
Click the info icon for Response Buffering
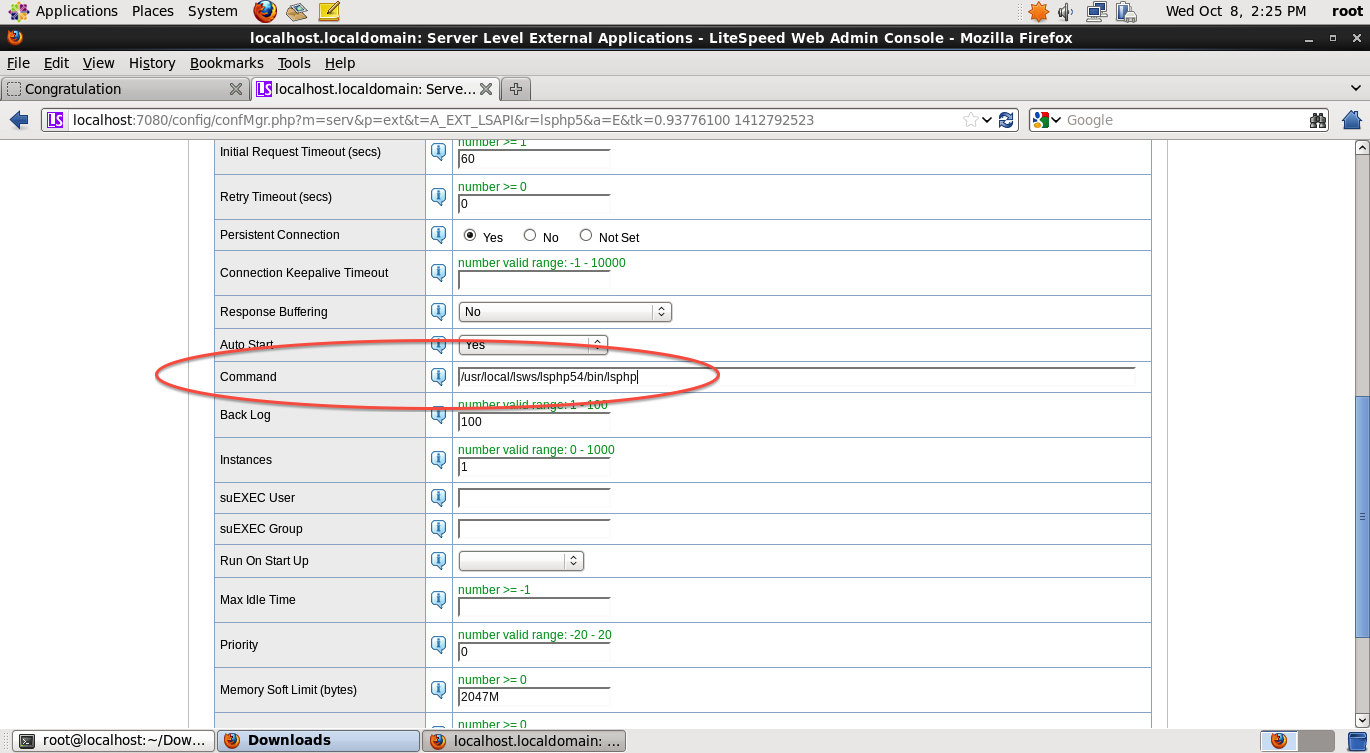click(x=438, y=312)
